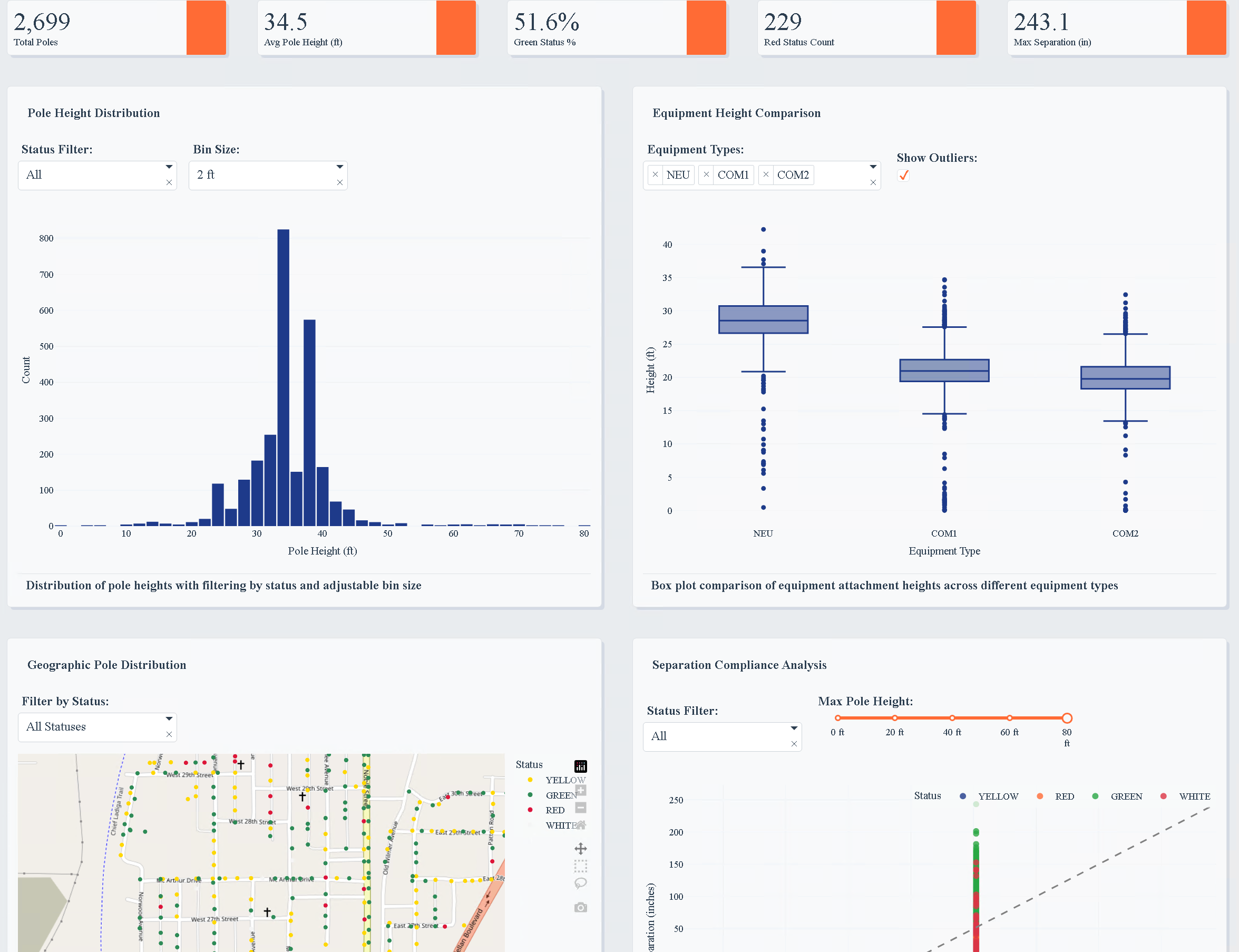
Task: Zoom in on the map
Action: pyautogui.click(x=580, y=791)
